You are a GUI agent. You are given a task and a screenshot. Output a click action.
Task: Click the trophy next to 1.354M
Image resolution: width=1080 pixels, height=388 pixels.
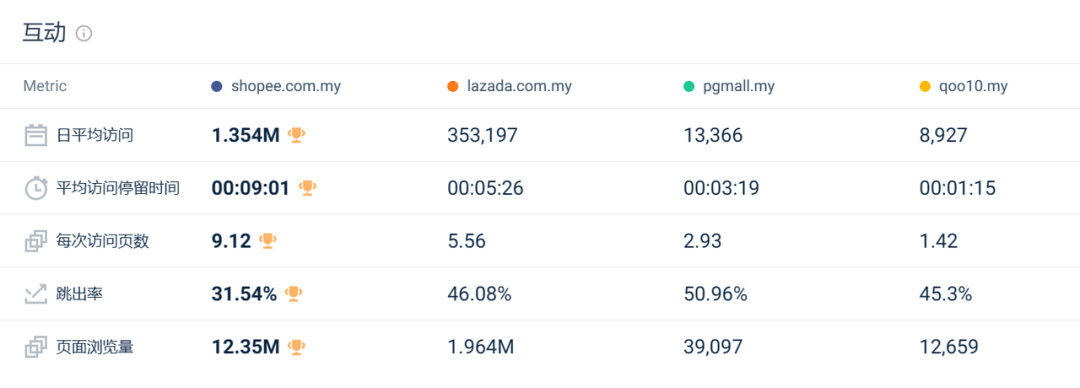(296, 135)
